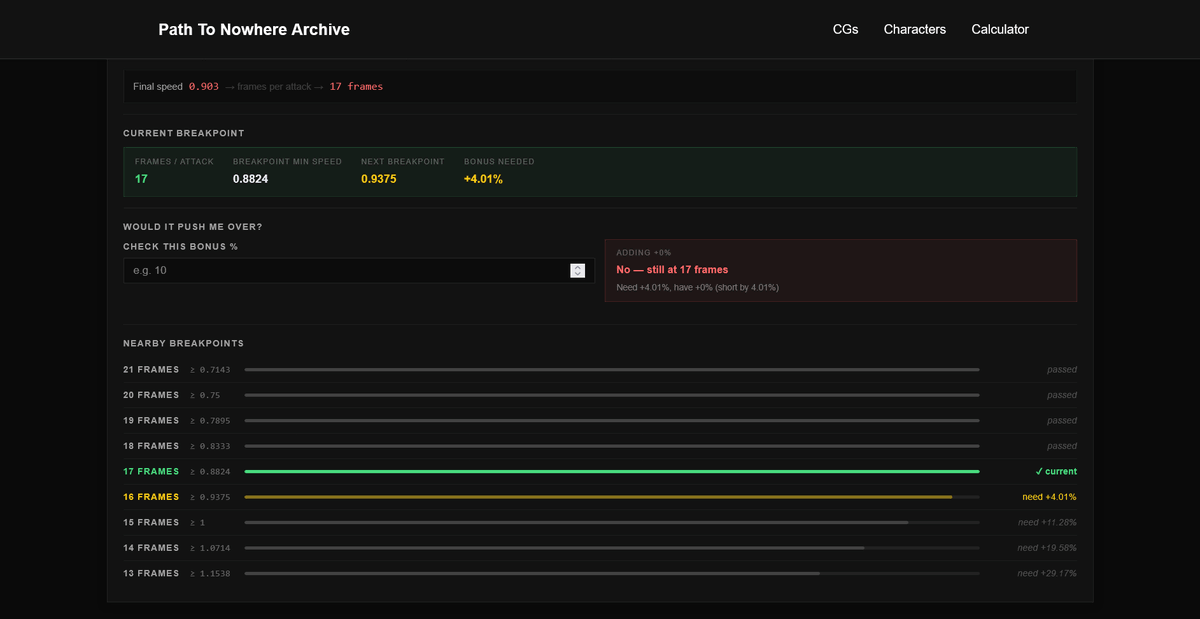The width and height of the screenshot is (1200, 619).
Task: Click the bonus % stepper arrows
Action: tap(577, 270)
